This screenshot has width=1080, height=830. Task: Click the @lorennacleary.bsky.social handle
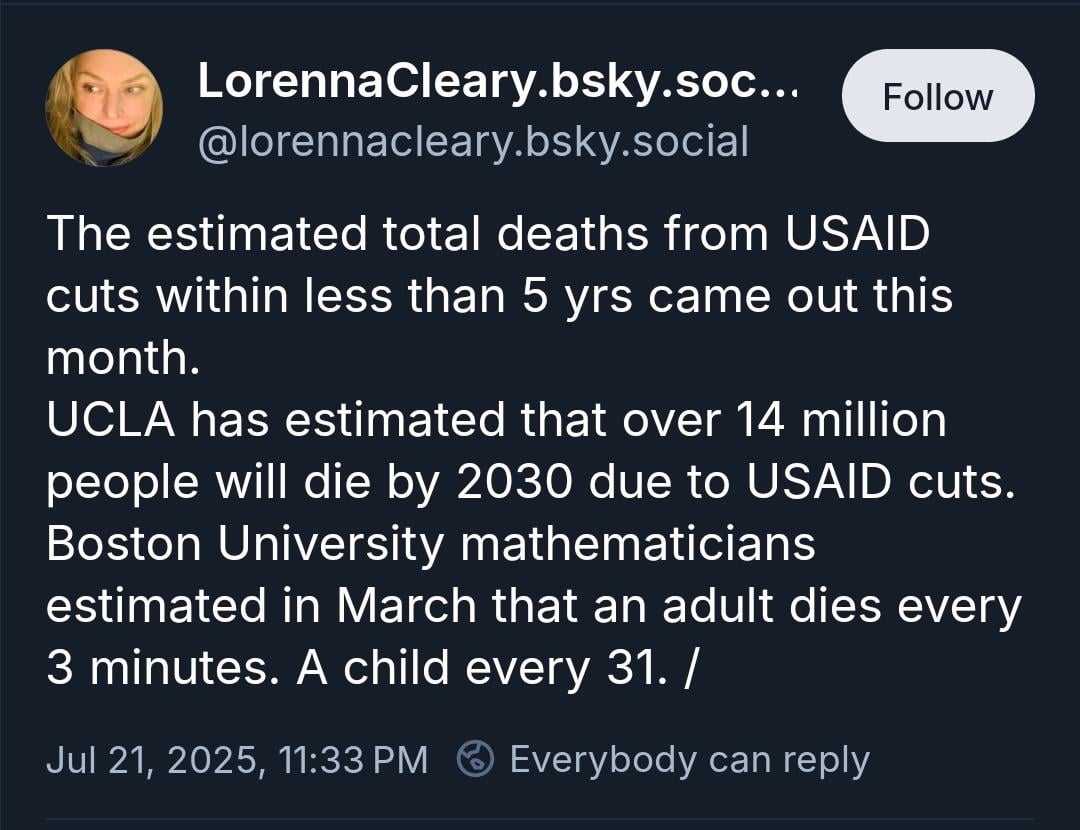point(473,141)
